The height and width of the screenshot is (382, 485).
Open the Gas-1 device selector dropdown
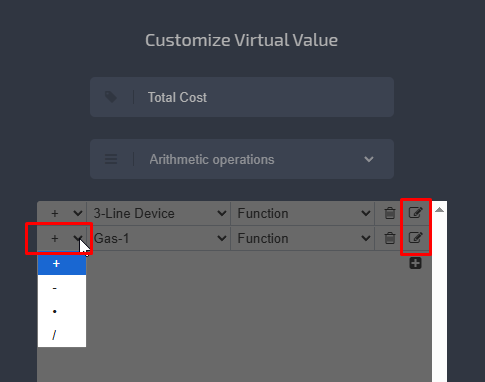click(x=158, y=238)
